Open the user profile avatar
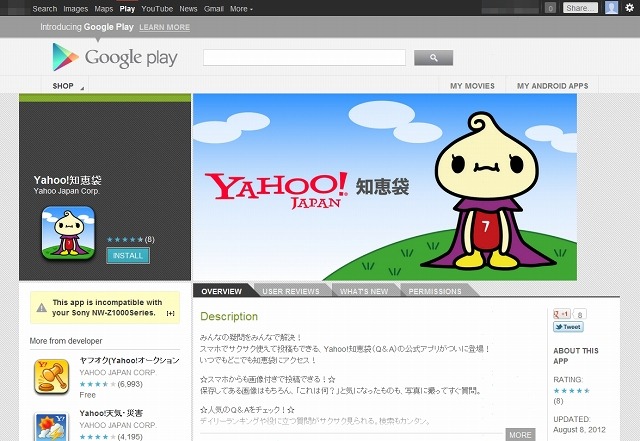The image size is (640, 441). tap(611, 7)
